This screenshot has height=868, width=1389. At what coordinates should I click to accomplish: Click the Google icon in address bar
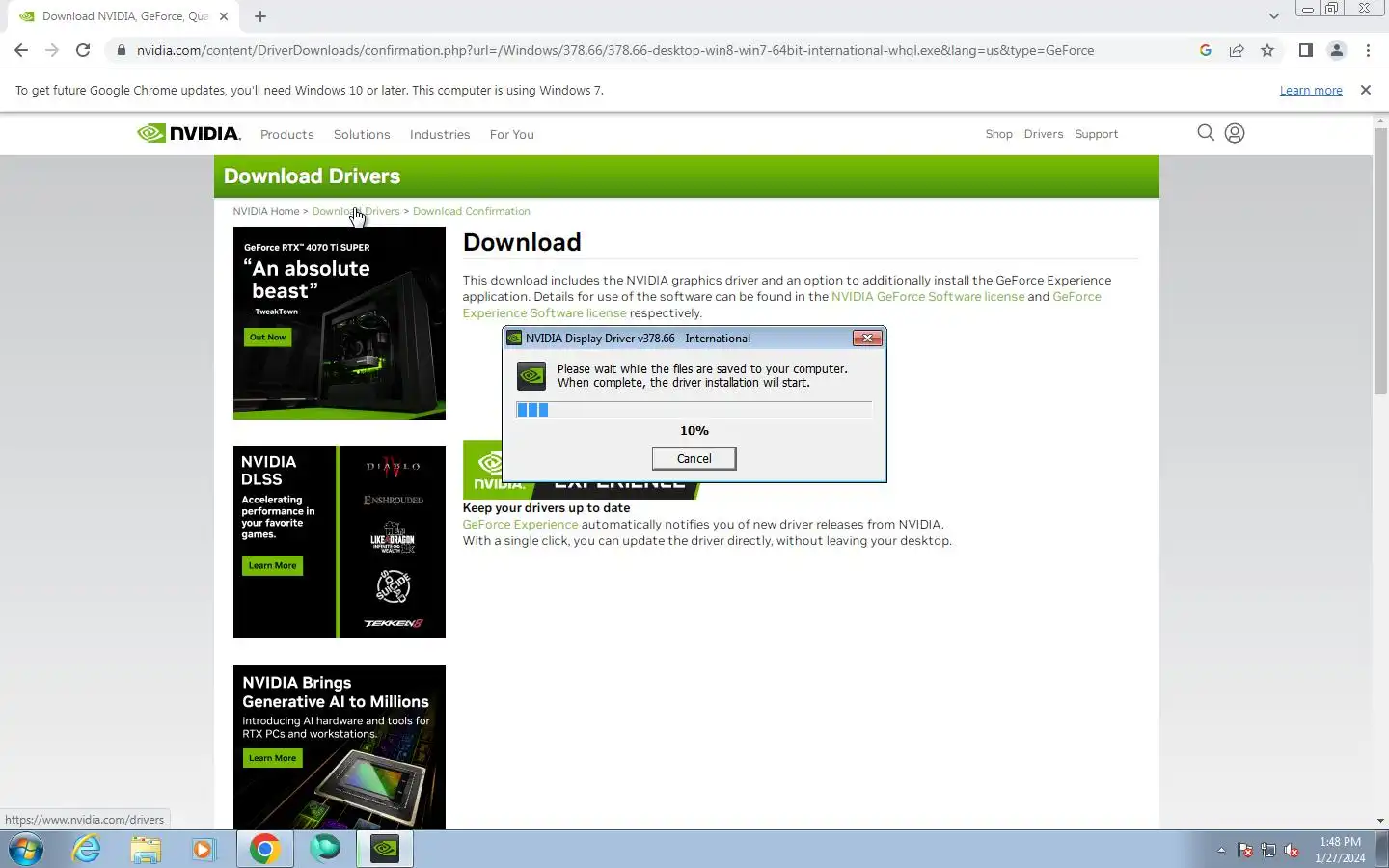tap(1206, 50)
